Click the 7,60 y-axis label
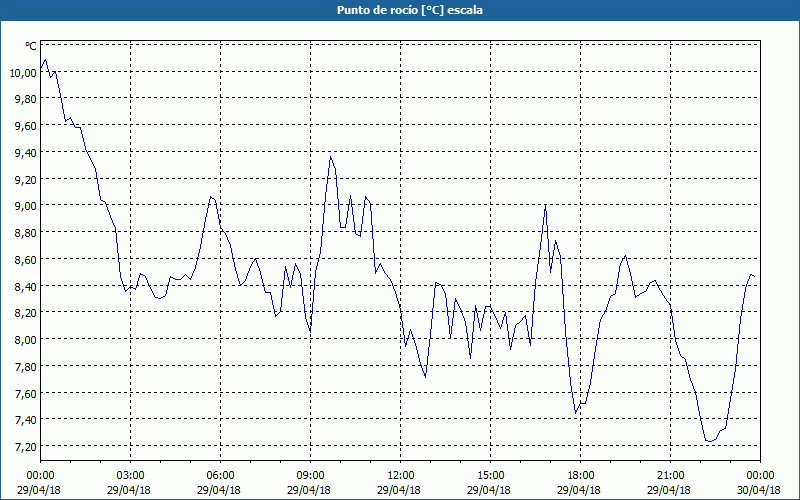The width and height of the screenshot is (800, 500). pos(26,393)
